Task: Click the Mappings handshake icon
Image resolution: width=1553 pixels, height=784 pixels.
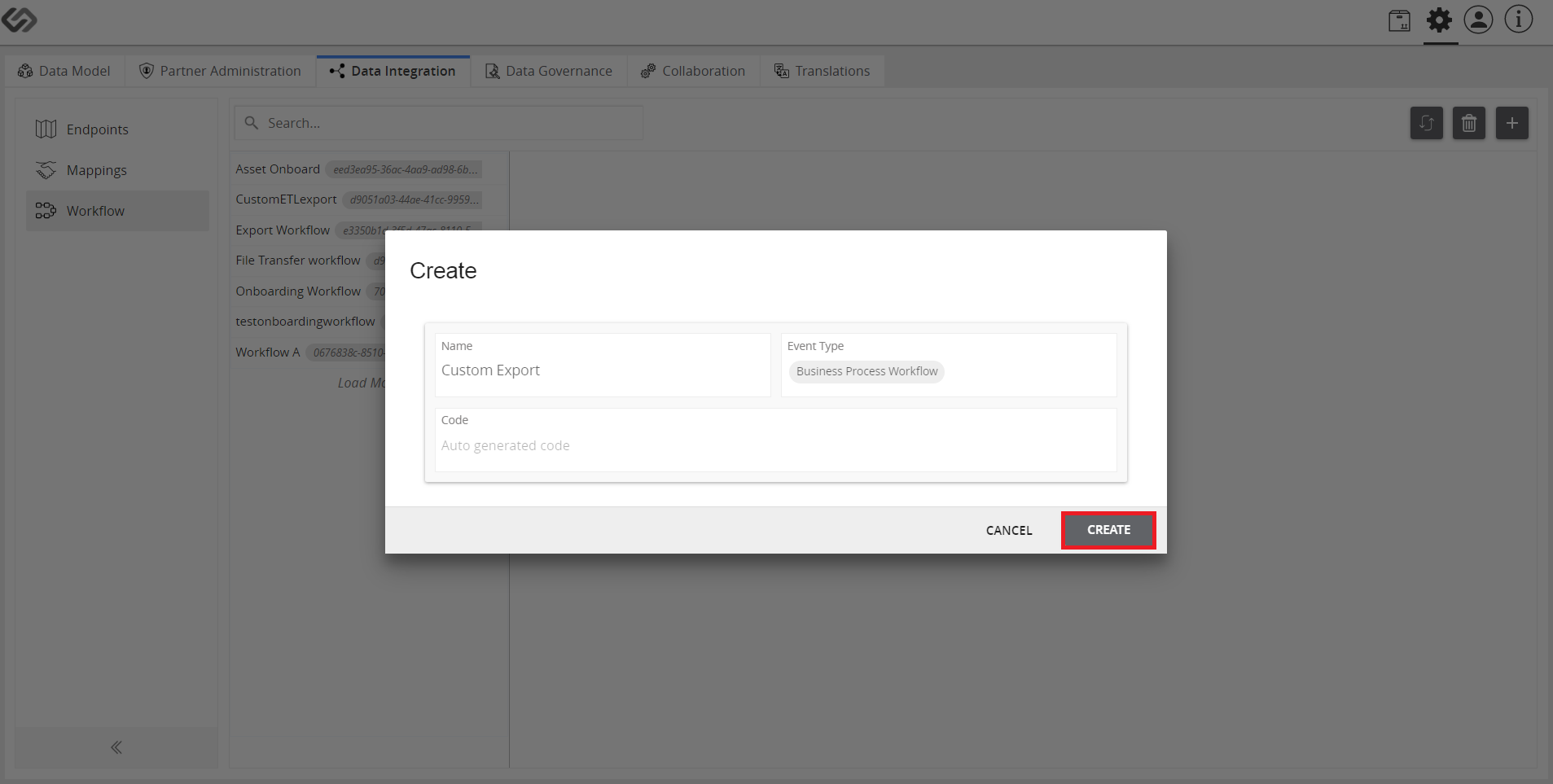Action: 46,170
